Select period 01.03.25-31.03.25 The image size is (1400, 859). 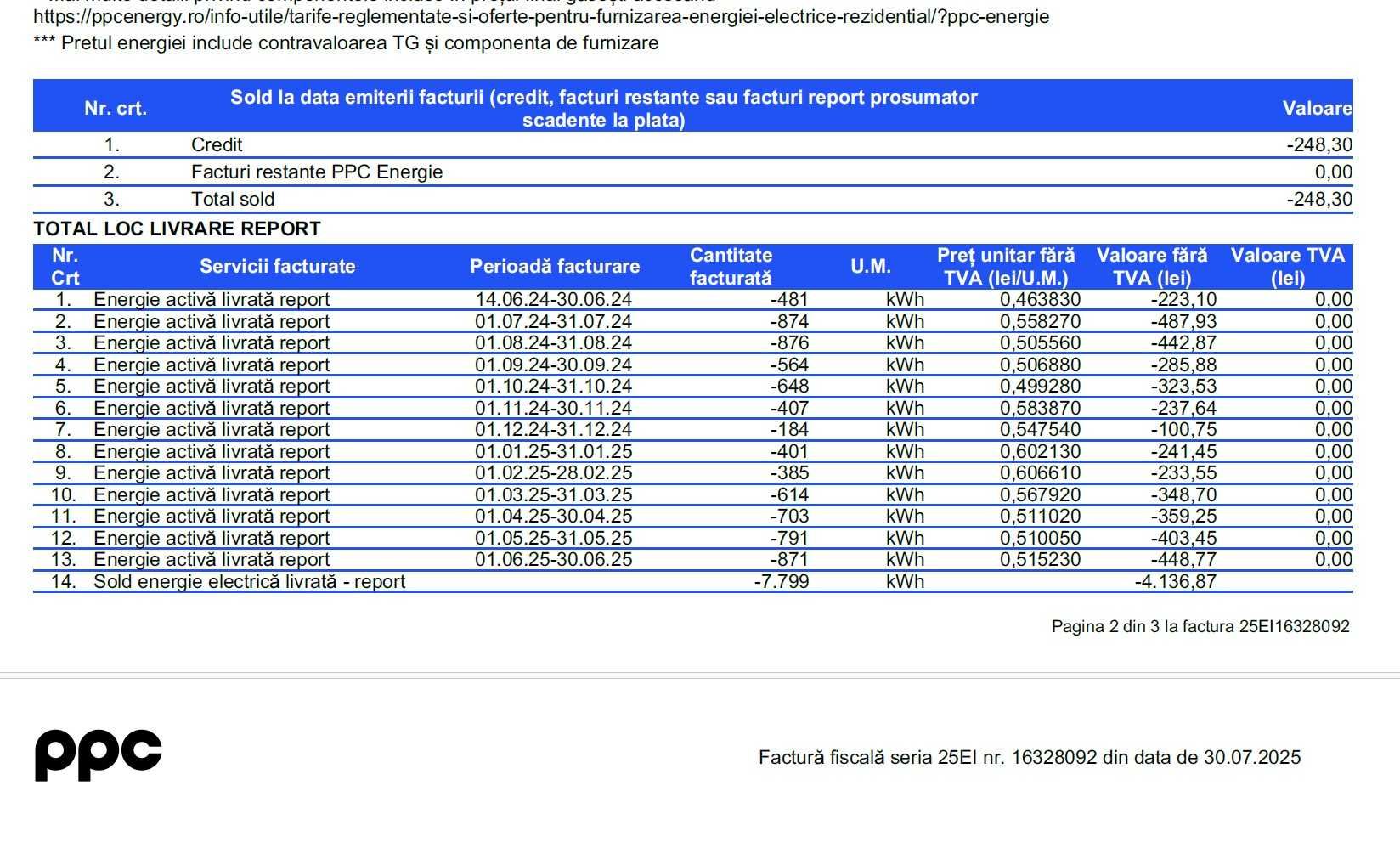(x=554, y=495)
